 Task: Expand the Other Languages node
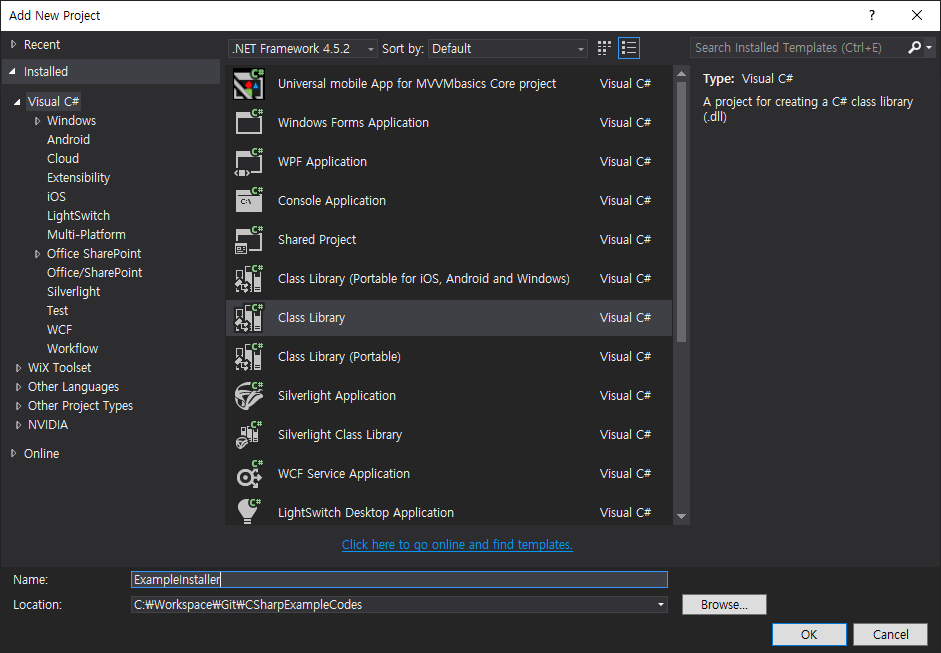pyautogui.click(x=18, y=387)
